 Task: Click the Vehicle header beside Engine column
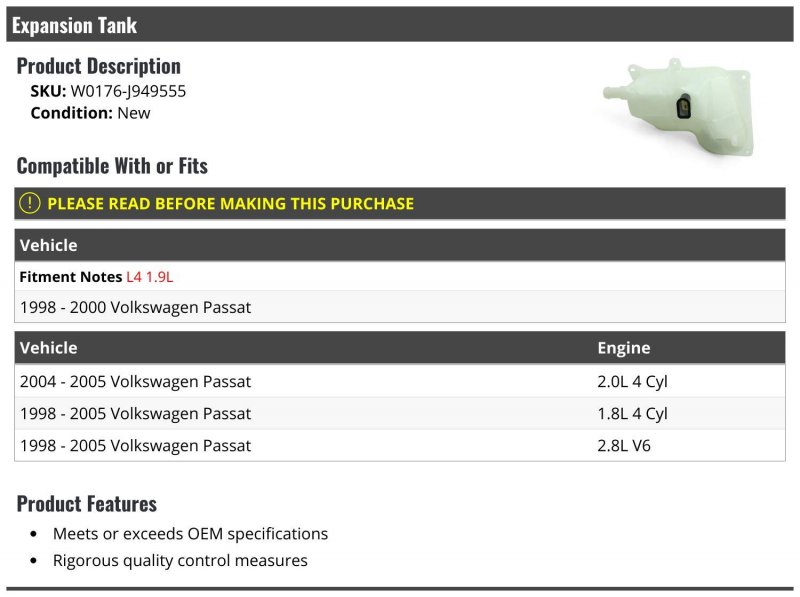(x=48, y=347)
